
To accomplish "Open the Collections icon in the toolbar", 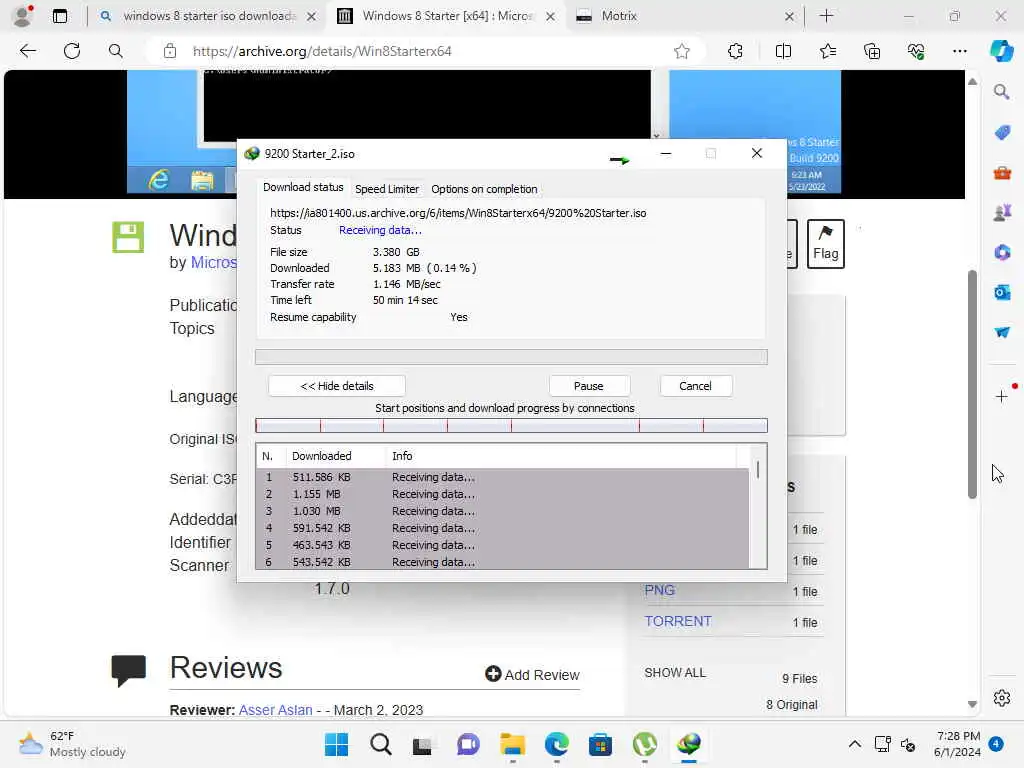I will pos(872,51).
